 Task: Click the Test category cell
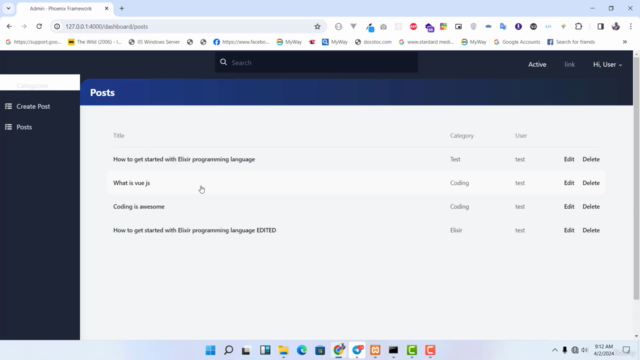click(x=455, y=159)
